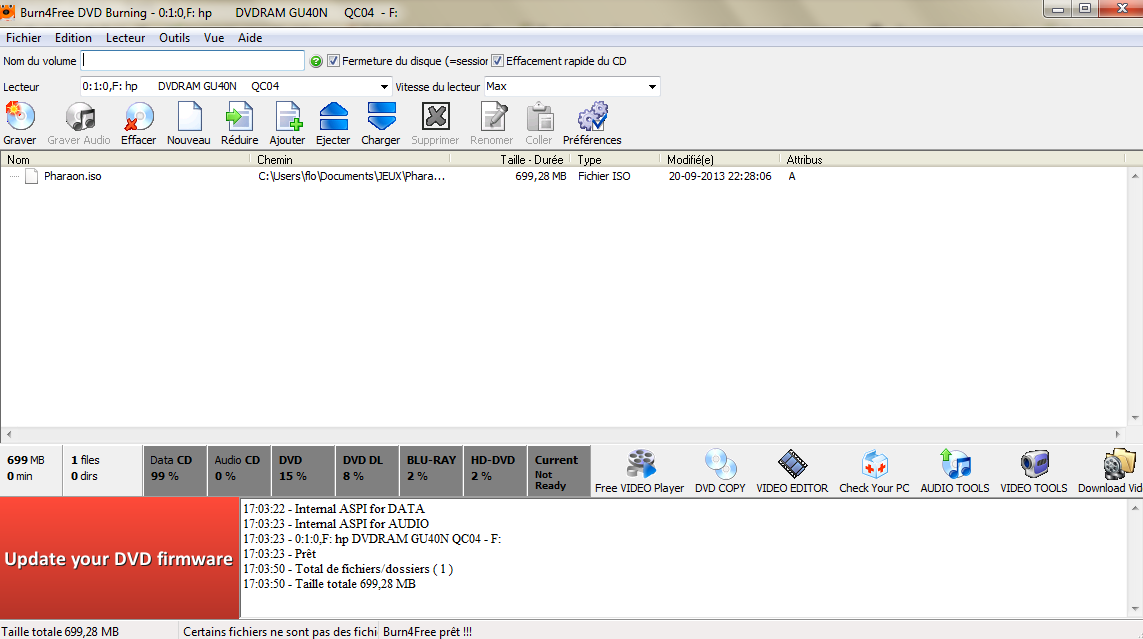The width and height of the screenshot is (1143, 639).
Task: Click the DVD DL 8 % capacity indicator
Action: (367, 471)
